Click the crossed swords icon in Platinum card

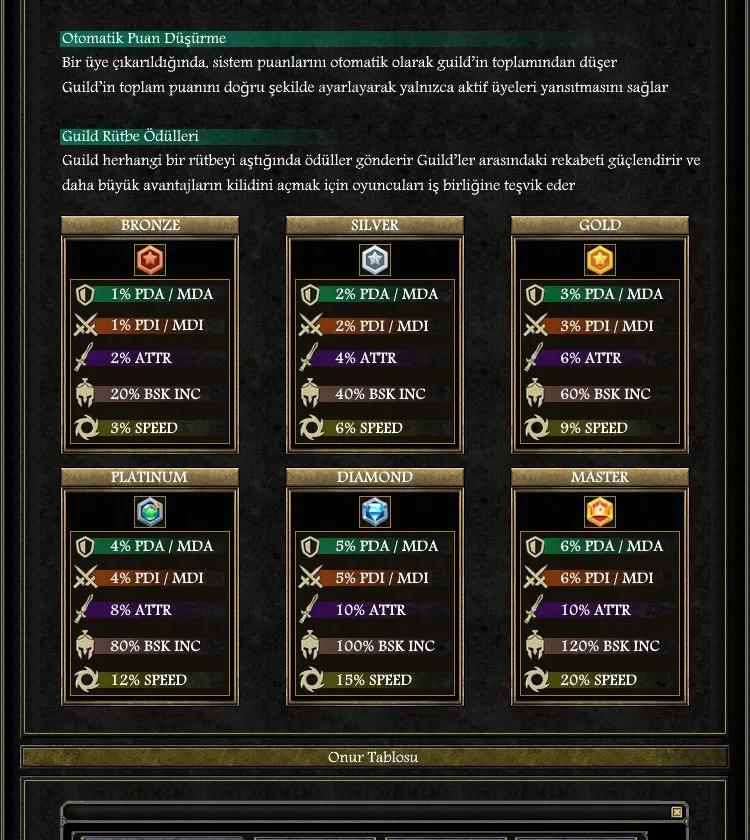87,577
